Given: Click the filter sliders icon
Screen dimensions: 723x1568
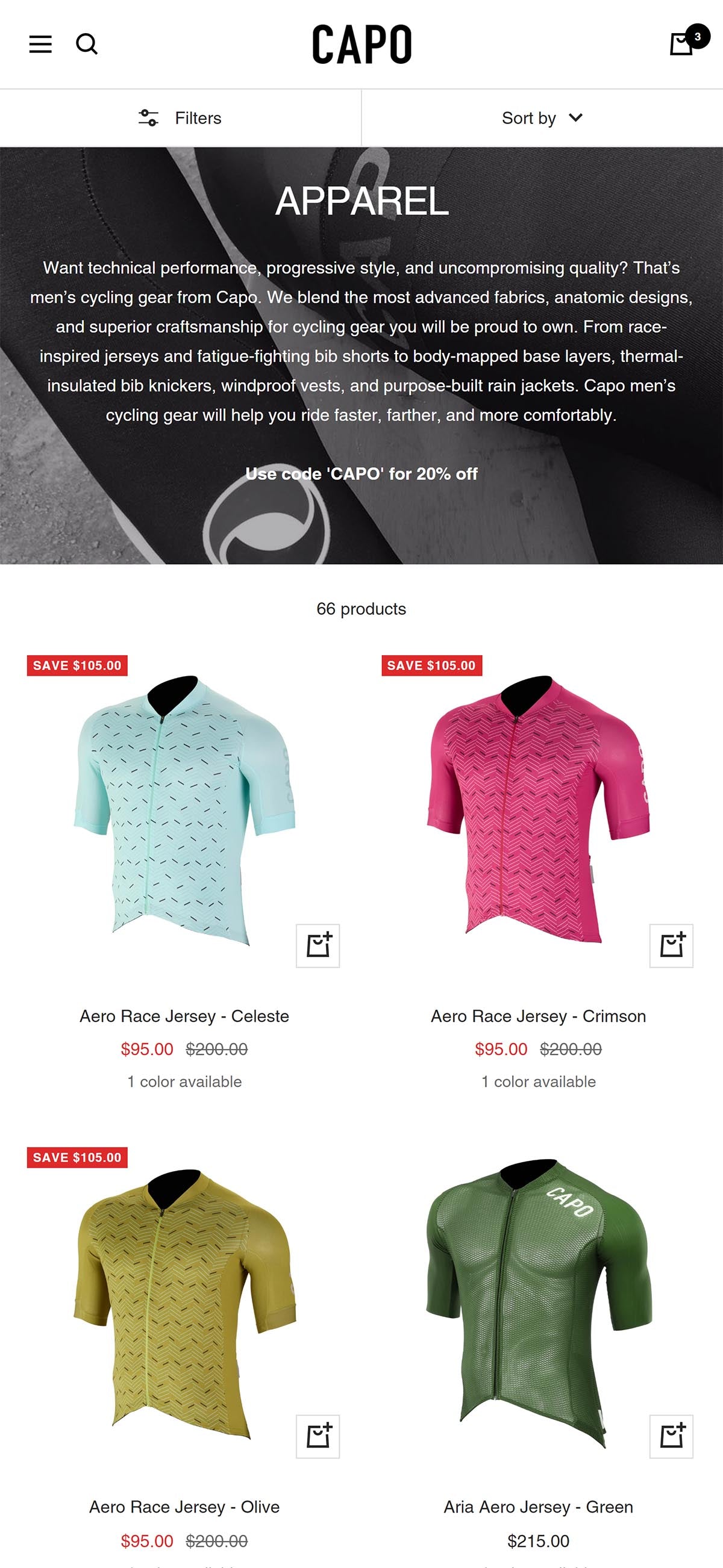Looking at the screenshot, I should tap(148, 118).
